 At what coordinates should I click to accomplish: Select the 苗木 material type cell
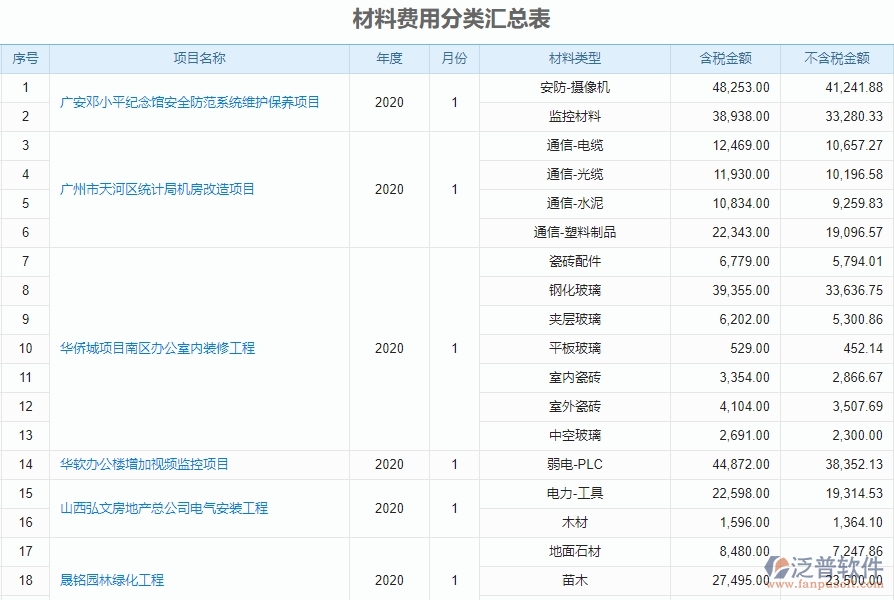click(x=576, y=580)
